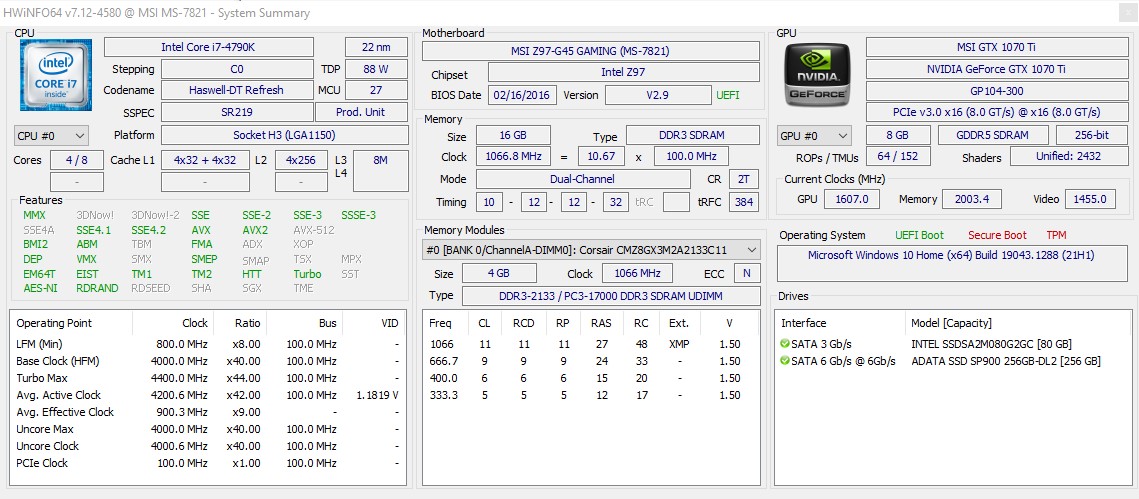Click the BIOS Version field V2.9
The image size is (1139, 499).
(x=658, y=95)
